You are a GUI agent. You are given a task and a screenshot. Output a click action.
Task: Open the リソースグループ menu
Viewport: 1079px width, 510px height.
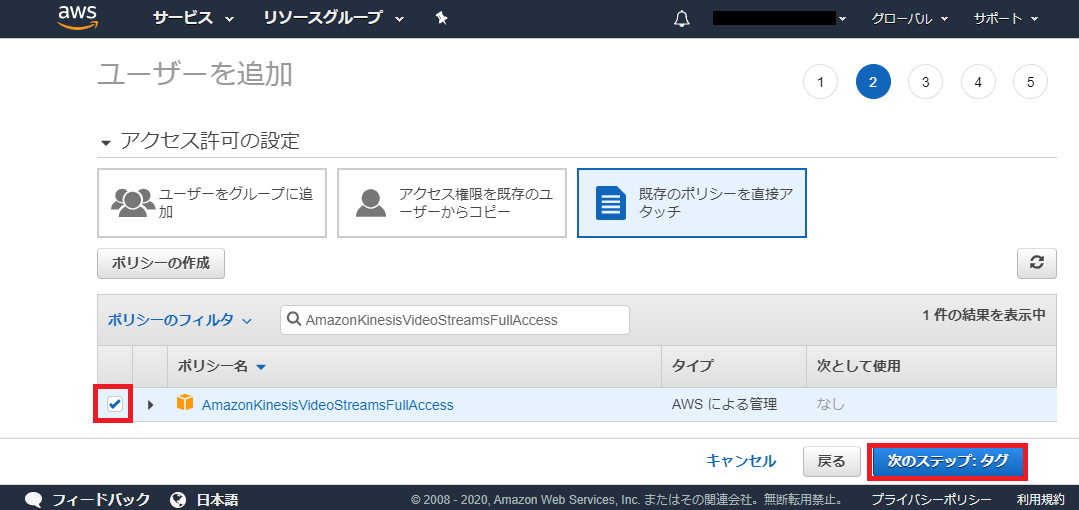(333, 19)
